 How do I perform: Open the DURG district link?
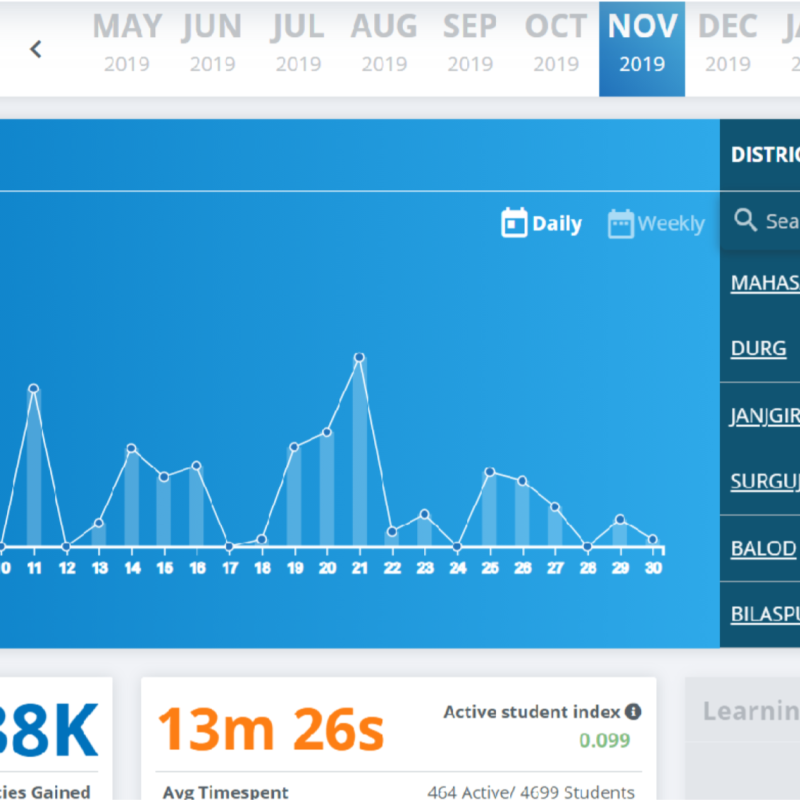[x=758, y=349]
